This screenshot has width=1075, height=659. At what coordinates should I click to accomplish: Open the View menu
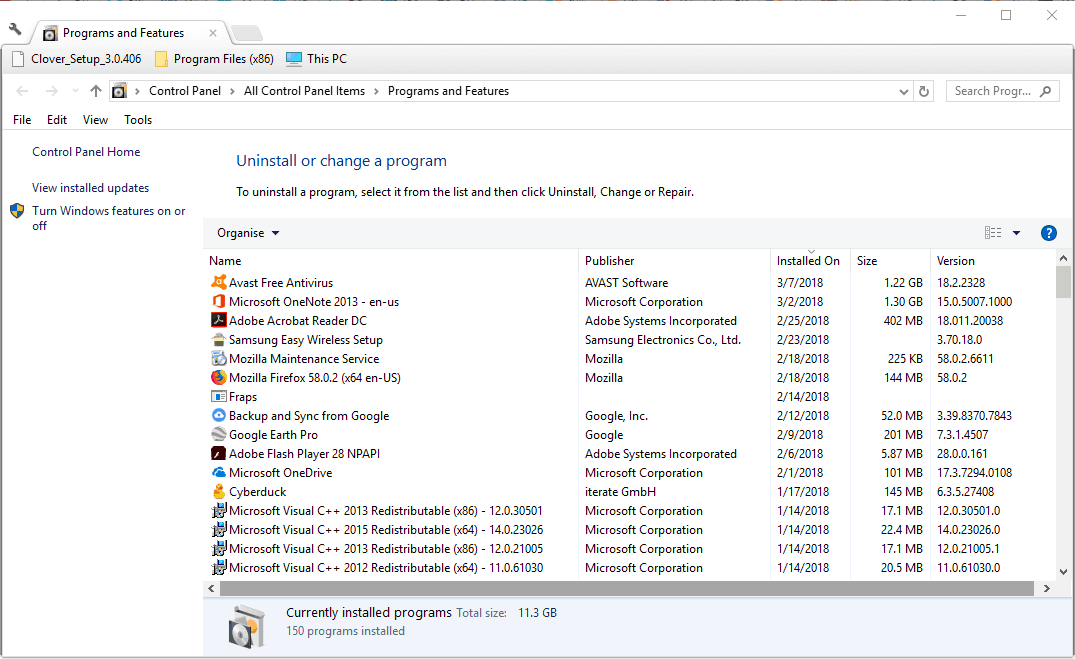click(x=95, y=120)
